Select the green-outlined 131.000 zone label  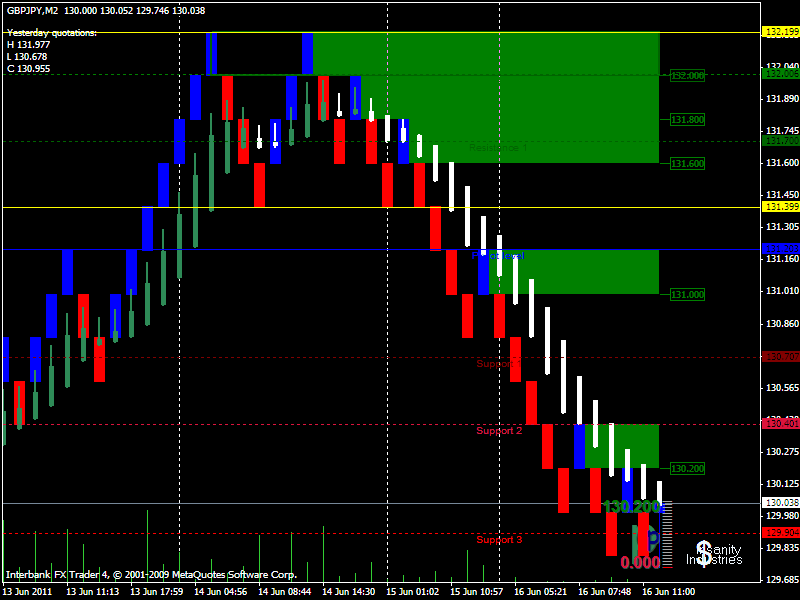point(687,294)
